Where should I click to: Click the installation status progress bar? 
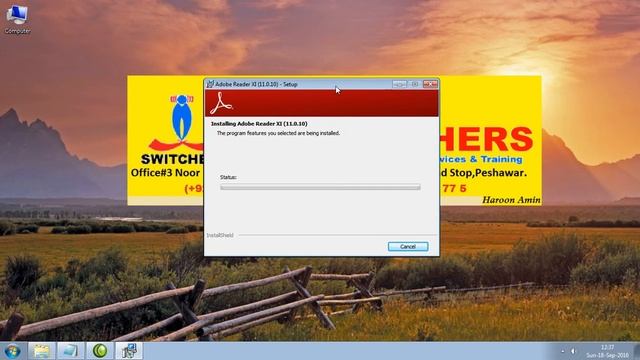(320, 187)
